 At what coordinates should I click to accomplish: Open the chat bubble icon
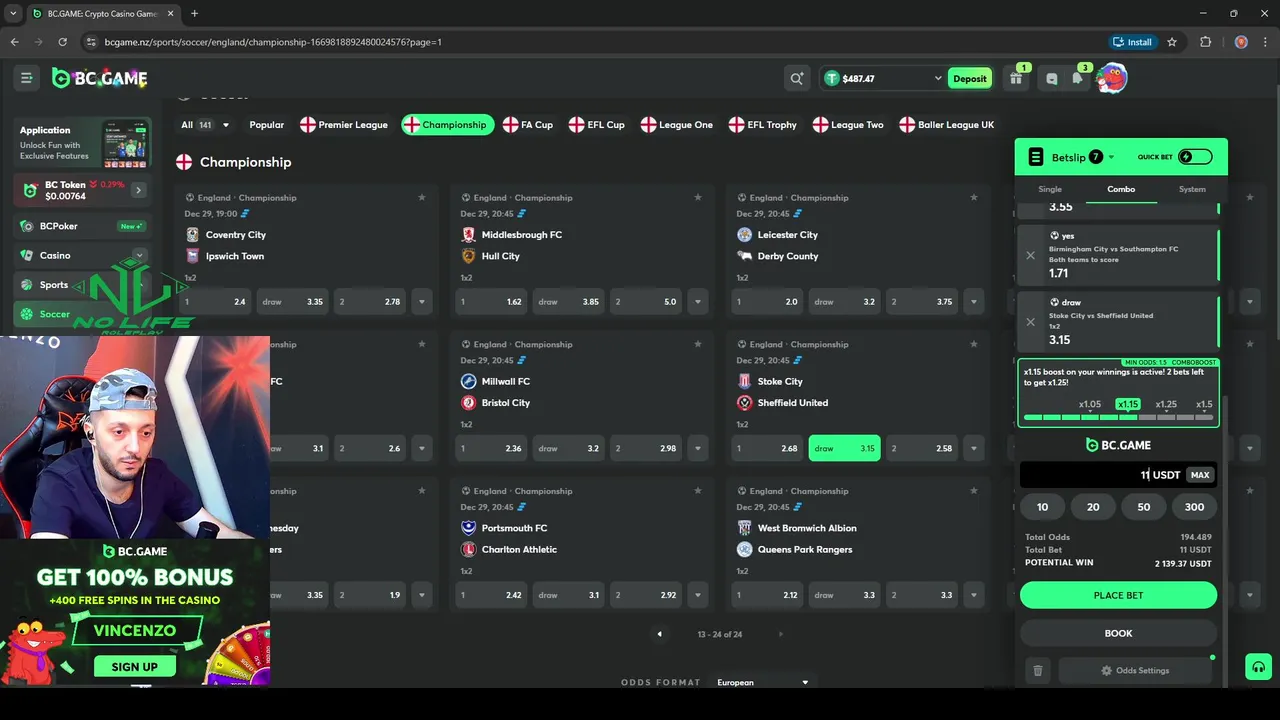click(1051, 79)
